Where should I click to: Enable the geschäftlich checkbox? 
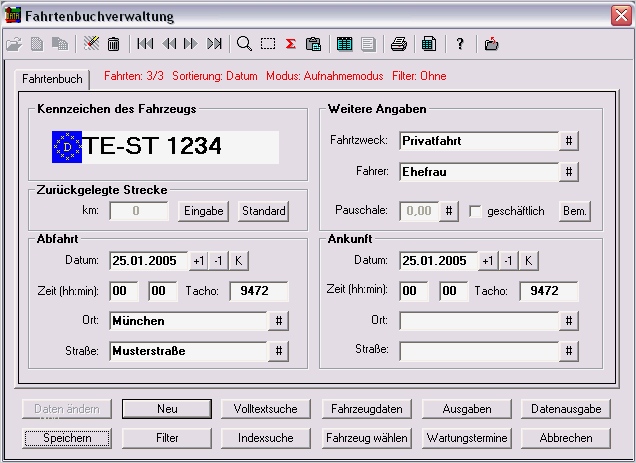(476, 211)
